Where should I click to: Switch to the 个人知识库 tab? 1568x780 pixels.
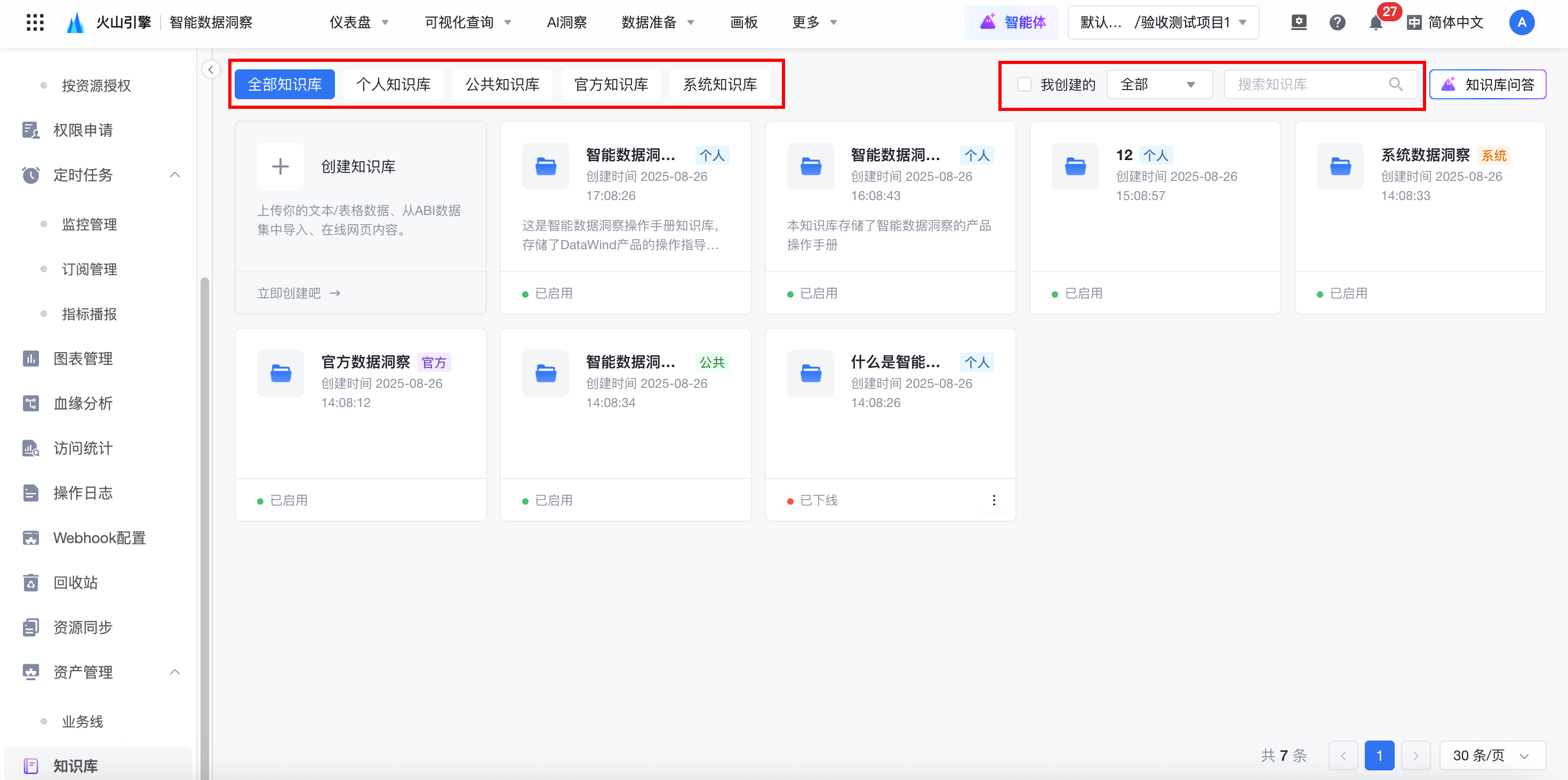coord(393,84)
